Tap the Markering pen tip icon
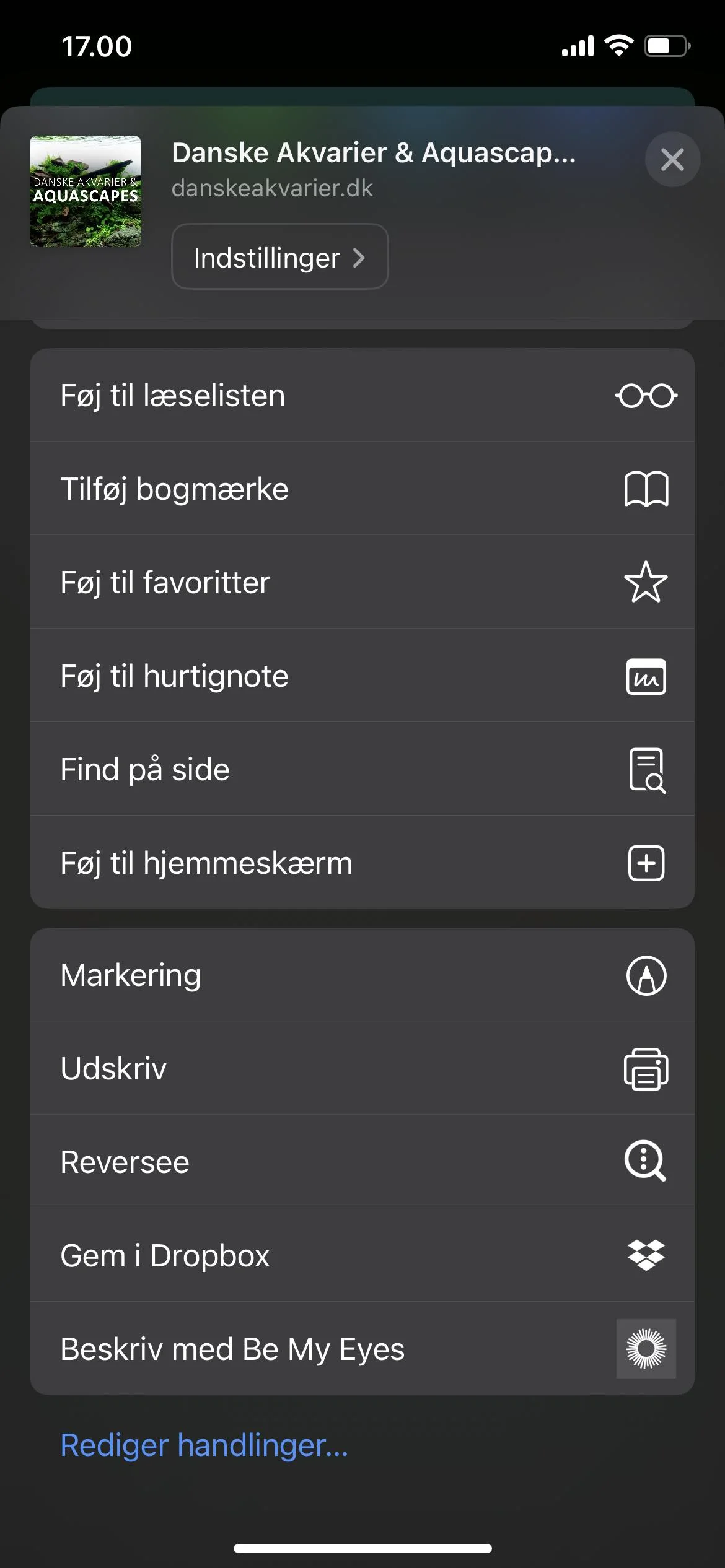725x1568 pixels. [x=646, y=976]
